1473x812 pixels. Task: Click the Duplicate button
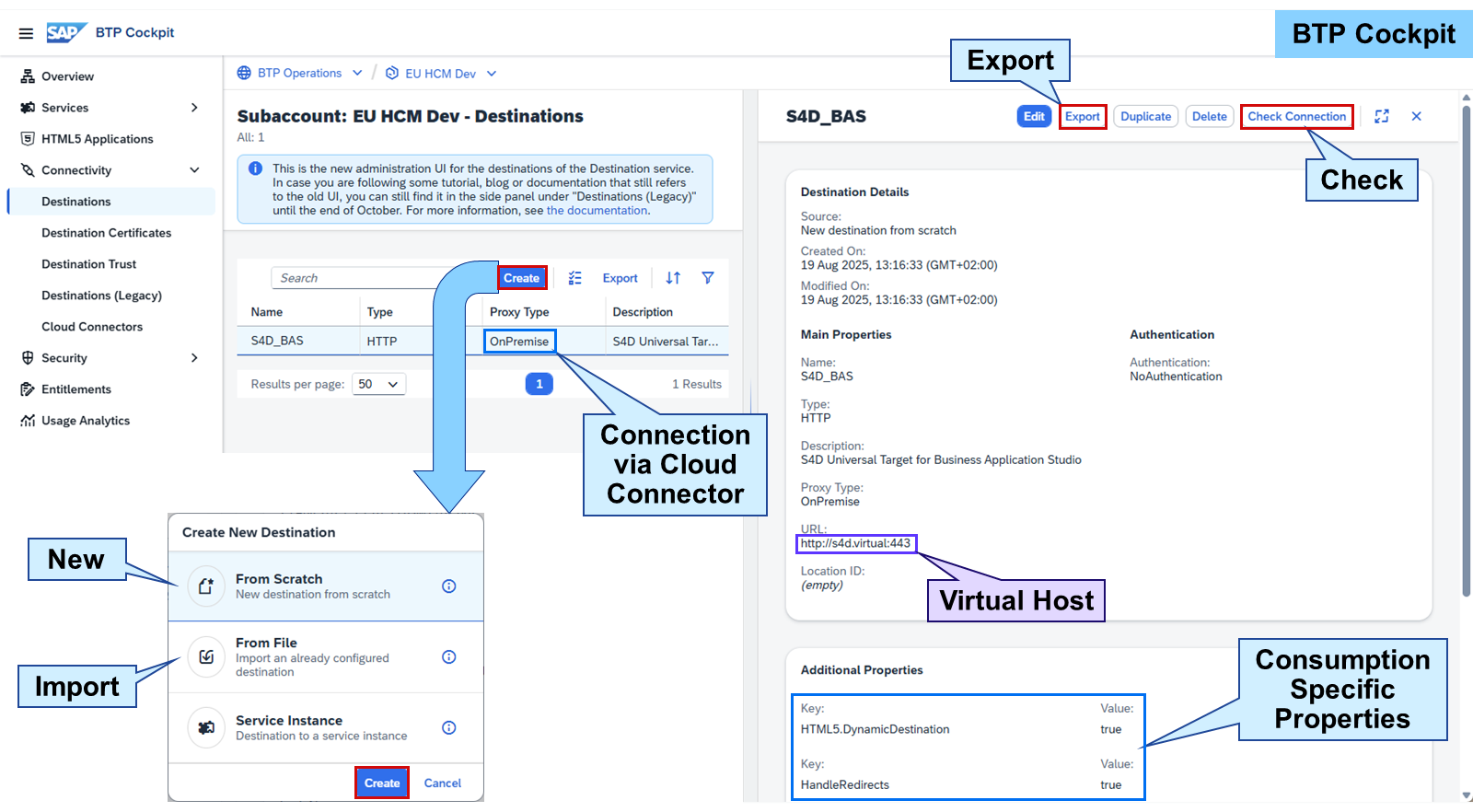coord(1146,117)
